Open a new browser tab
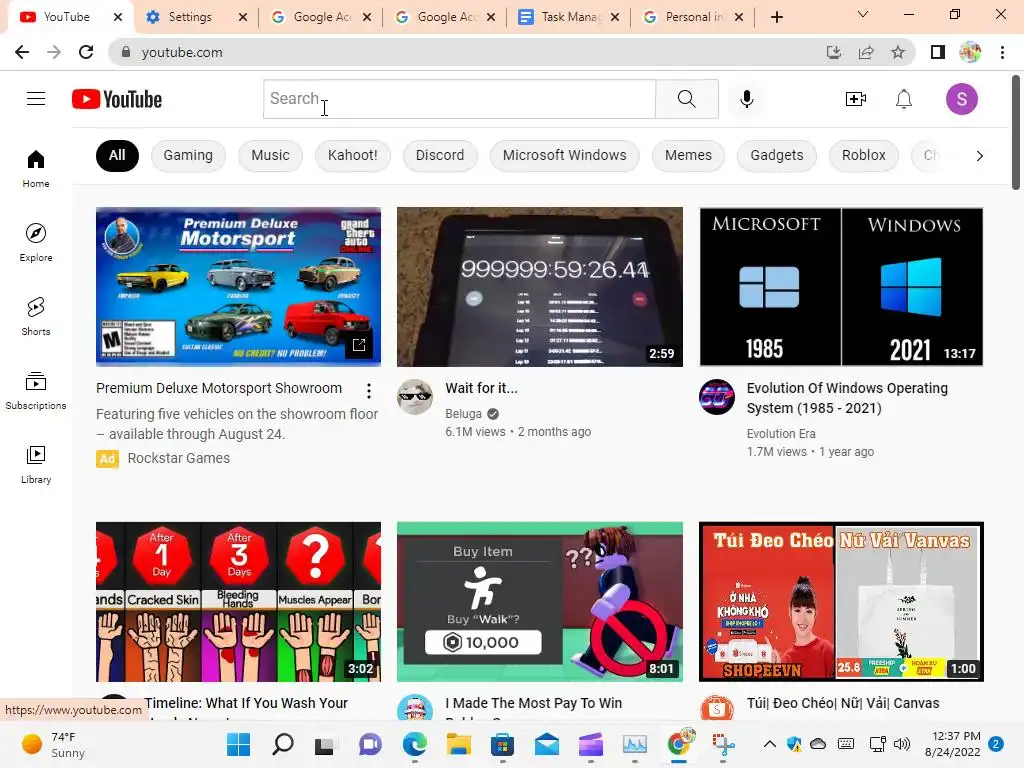Screen dimensions: 1024x768 click(x=777, y=17)
